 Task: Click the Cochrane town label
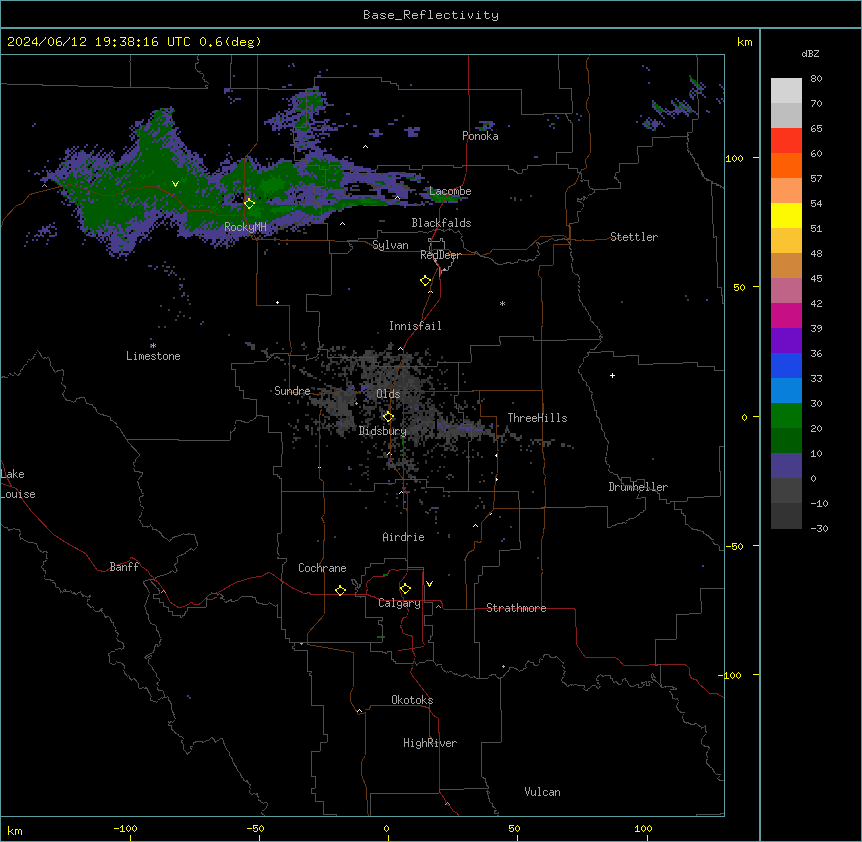pos(322,568)
